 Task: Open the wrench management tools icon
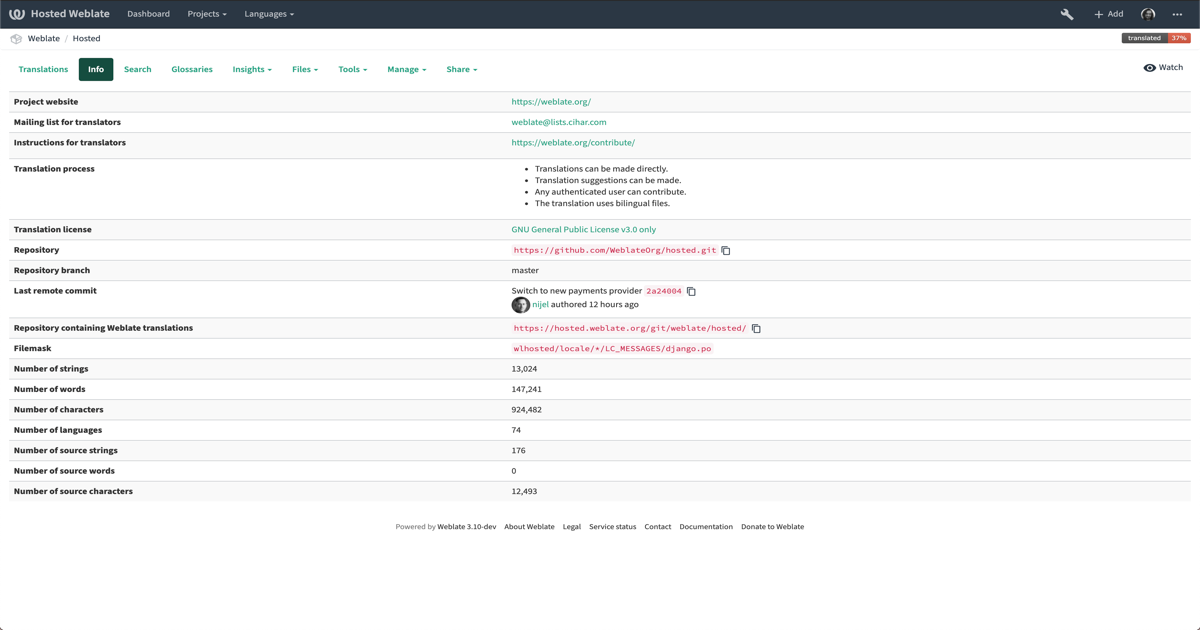(x=1067, y=14)
